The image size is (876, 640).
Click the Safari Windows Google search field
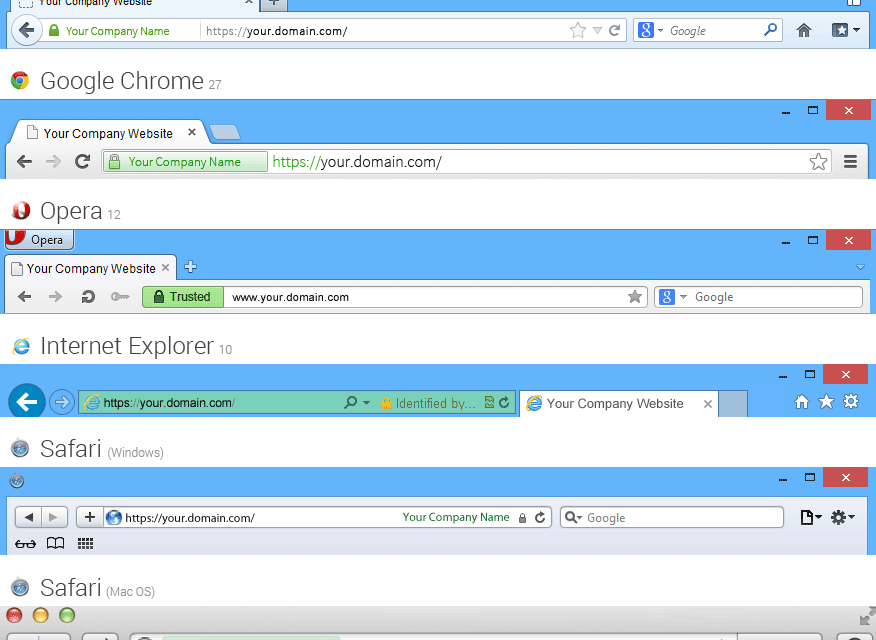click(672, 517)
